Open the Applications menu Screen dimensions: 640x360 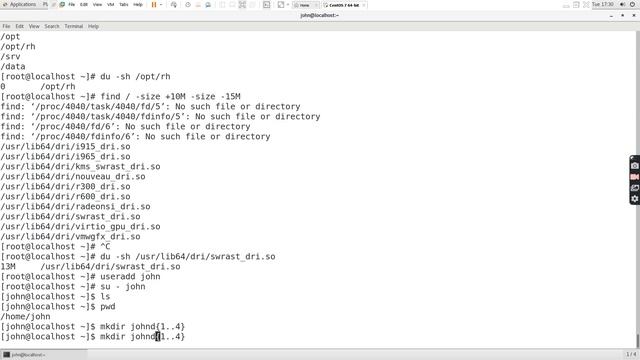pos(19,4)
